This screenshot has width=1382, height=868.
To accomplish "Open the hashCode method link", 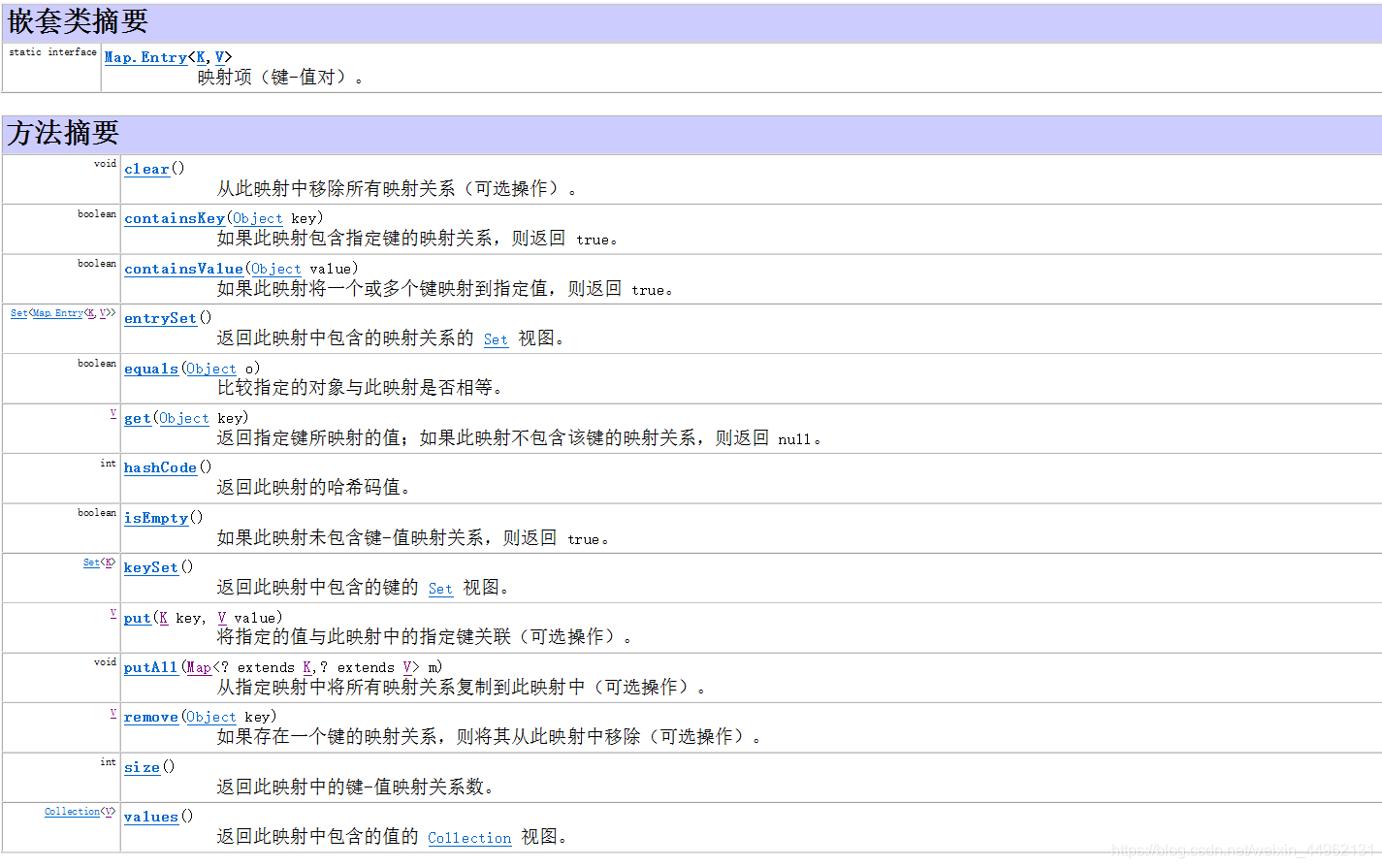I will point(160,467).
